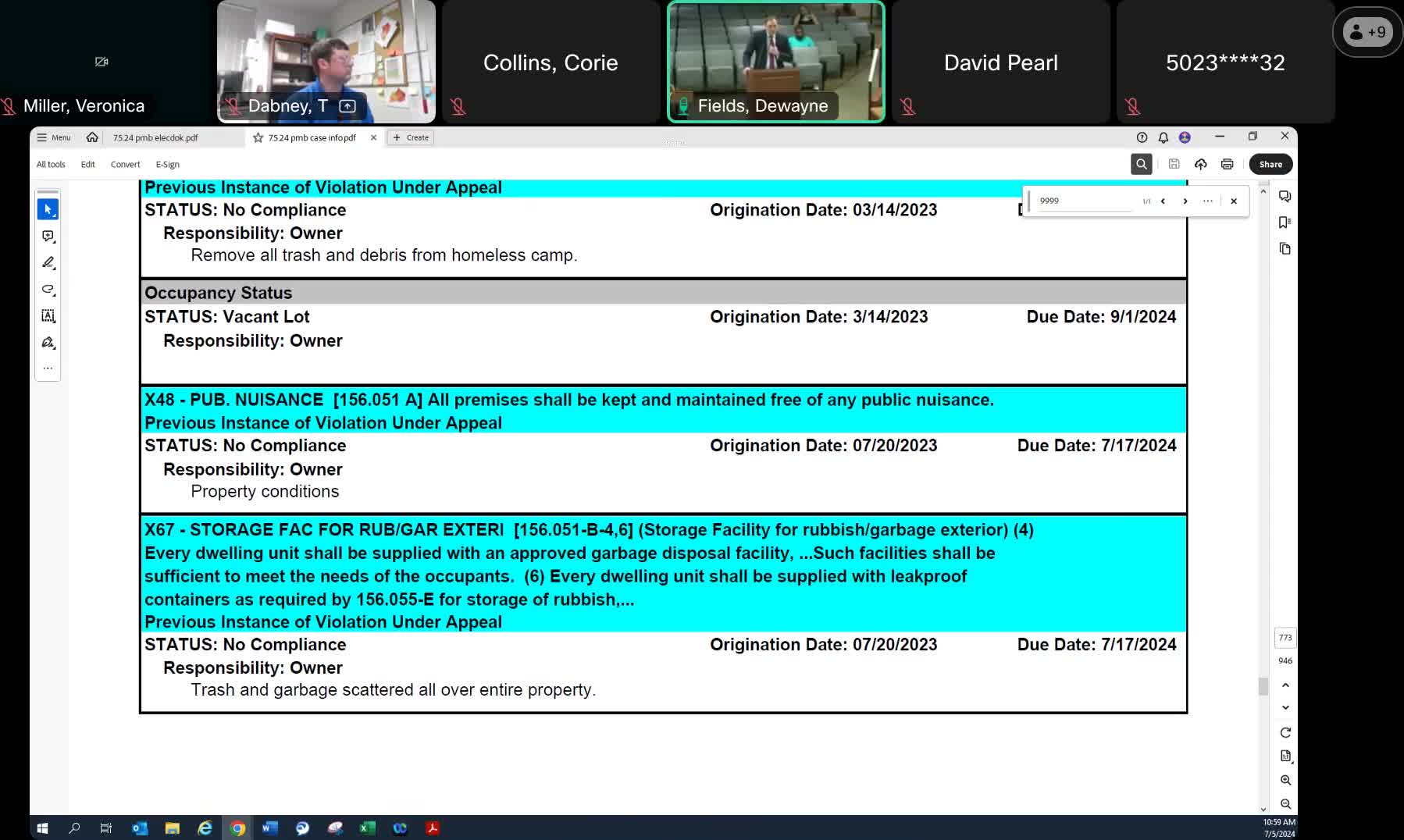Click the find text field containing 9999
Viewport: 1404px width, 840px height.
pyautogui.click(x=1085, y=201)
